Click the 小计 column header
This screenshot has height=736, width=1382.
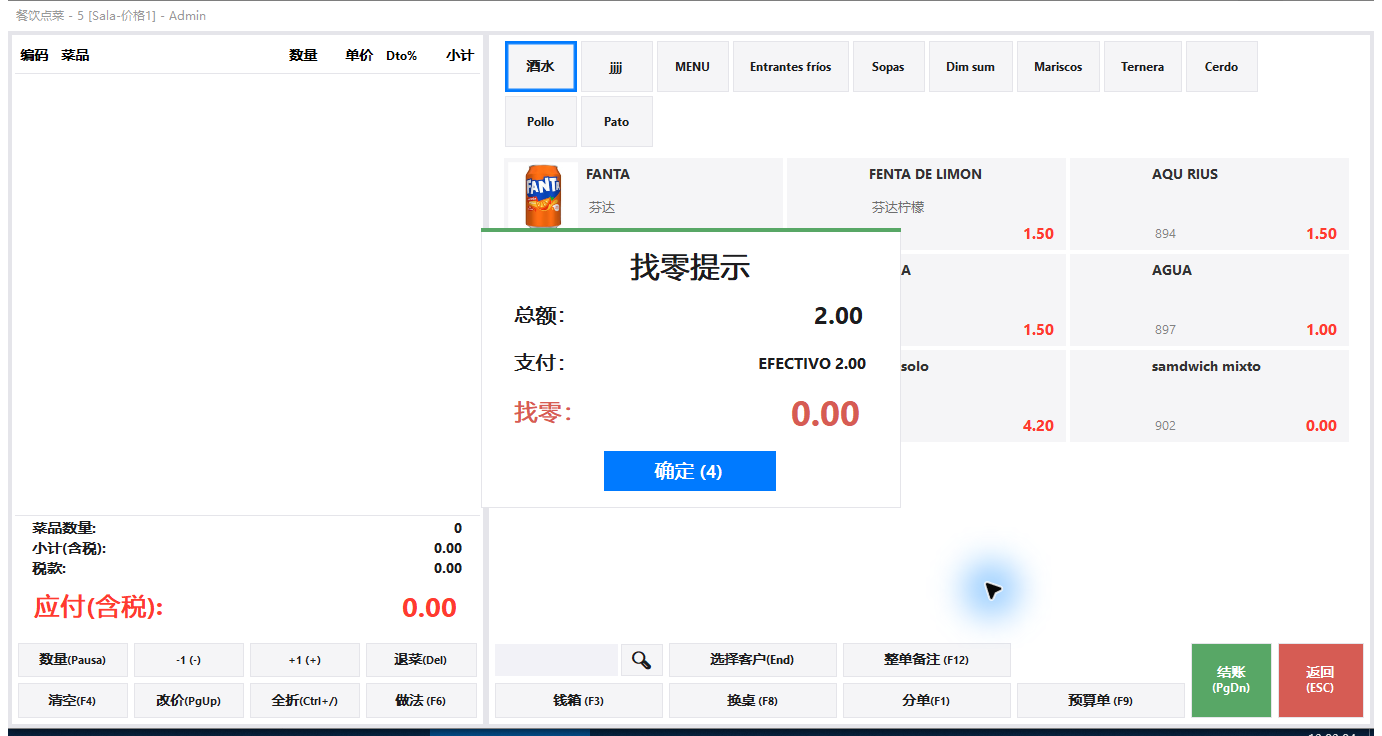pyautogui.click(x=460, y=56)
